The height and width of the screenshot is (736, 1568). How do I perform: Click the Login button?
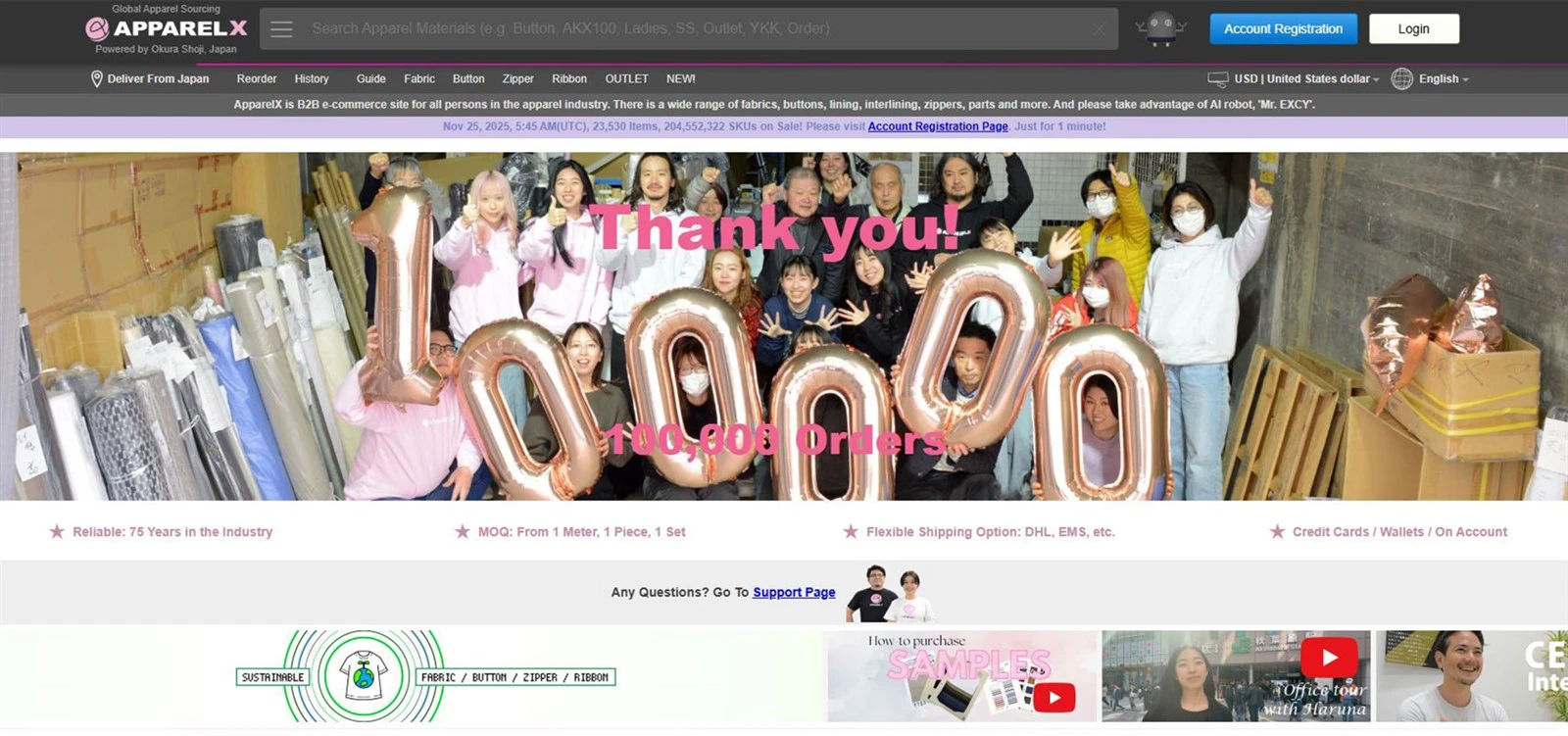point(1413,29)
